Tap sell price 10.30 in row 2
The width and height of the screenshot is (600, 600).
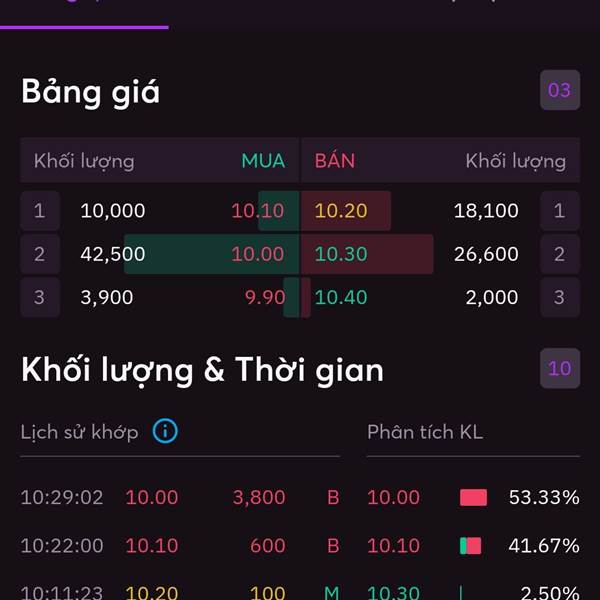point(341,254)
